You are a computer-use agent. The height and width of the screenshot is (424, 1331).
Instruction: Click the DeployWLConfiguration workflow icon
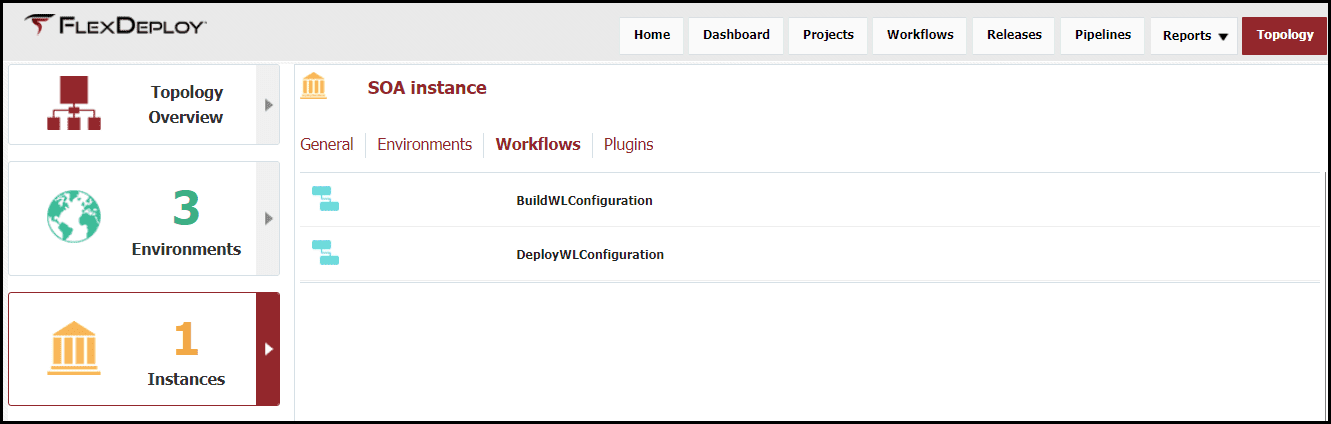[x=326, y=252]
